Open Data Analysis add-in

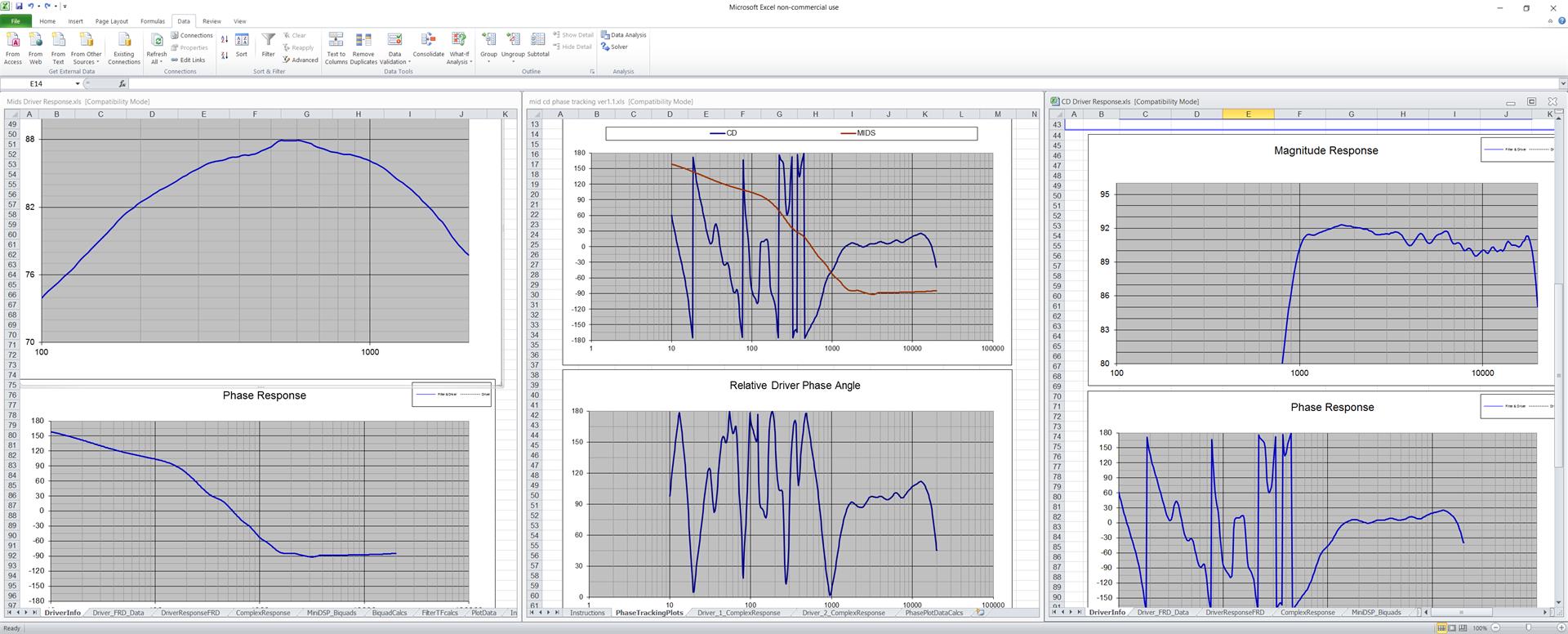624,35
